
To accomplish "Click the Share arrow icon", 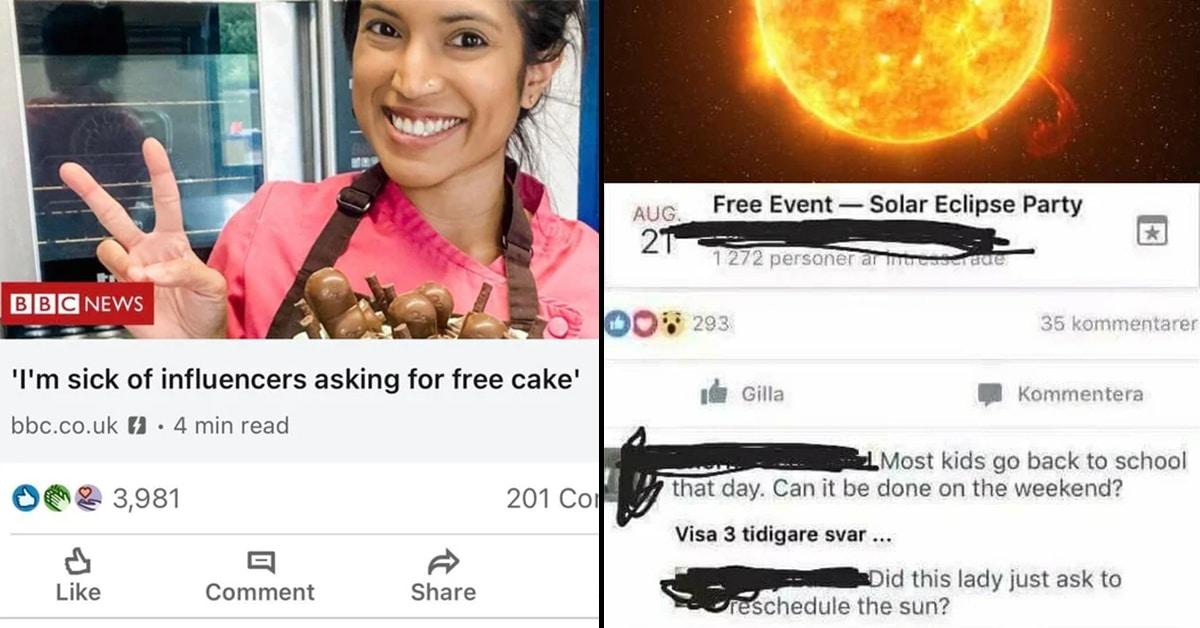I will click(x=443, y=561).
